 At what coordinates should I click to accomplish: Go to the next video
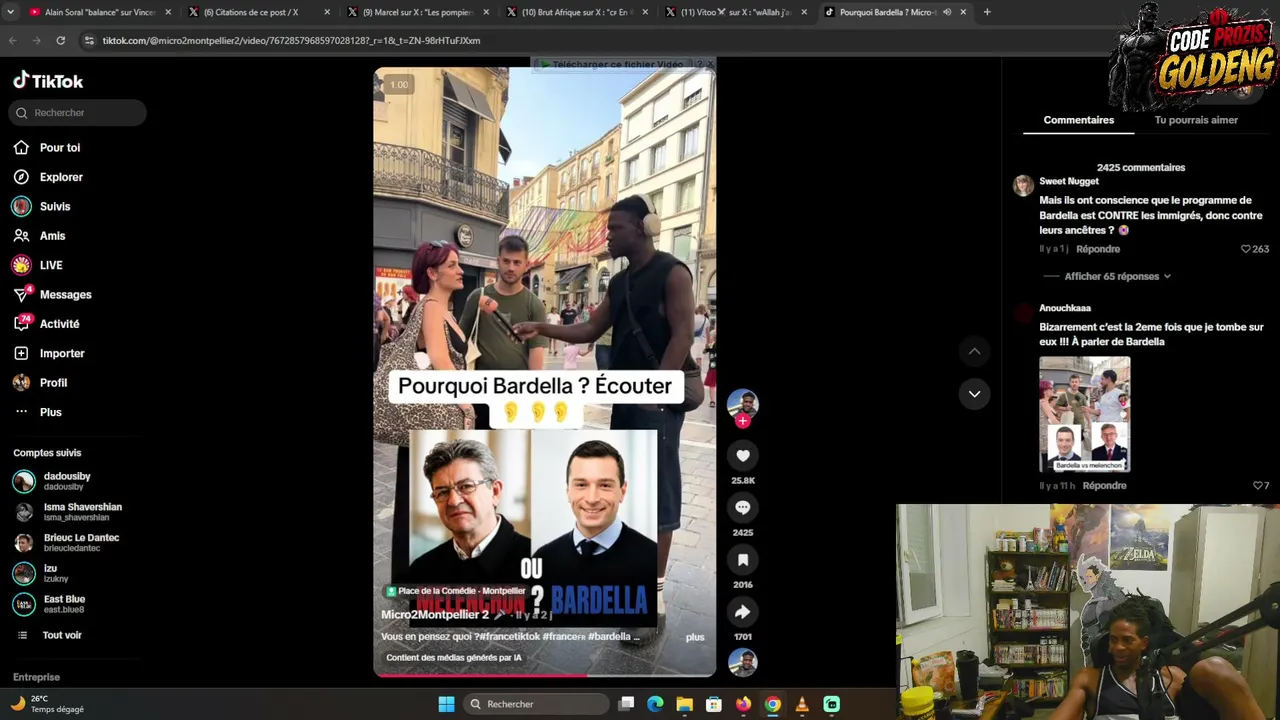click(974, 394)
